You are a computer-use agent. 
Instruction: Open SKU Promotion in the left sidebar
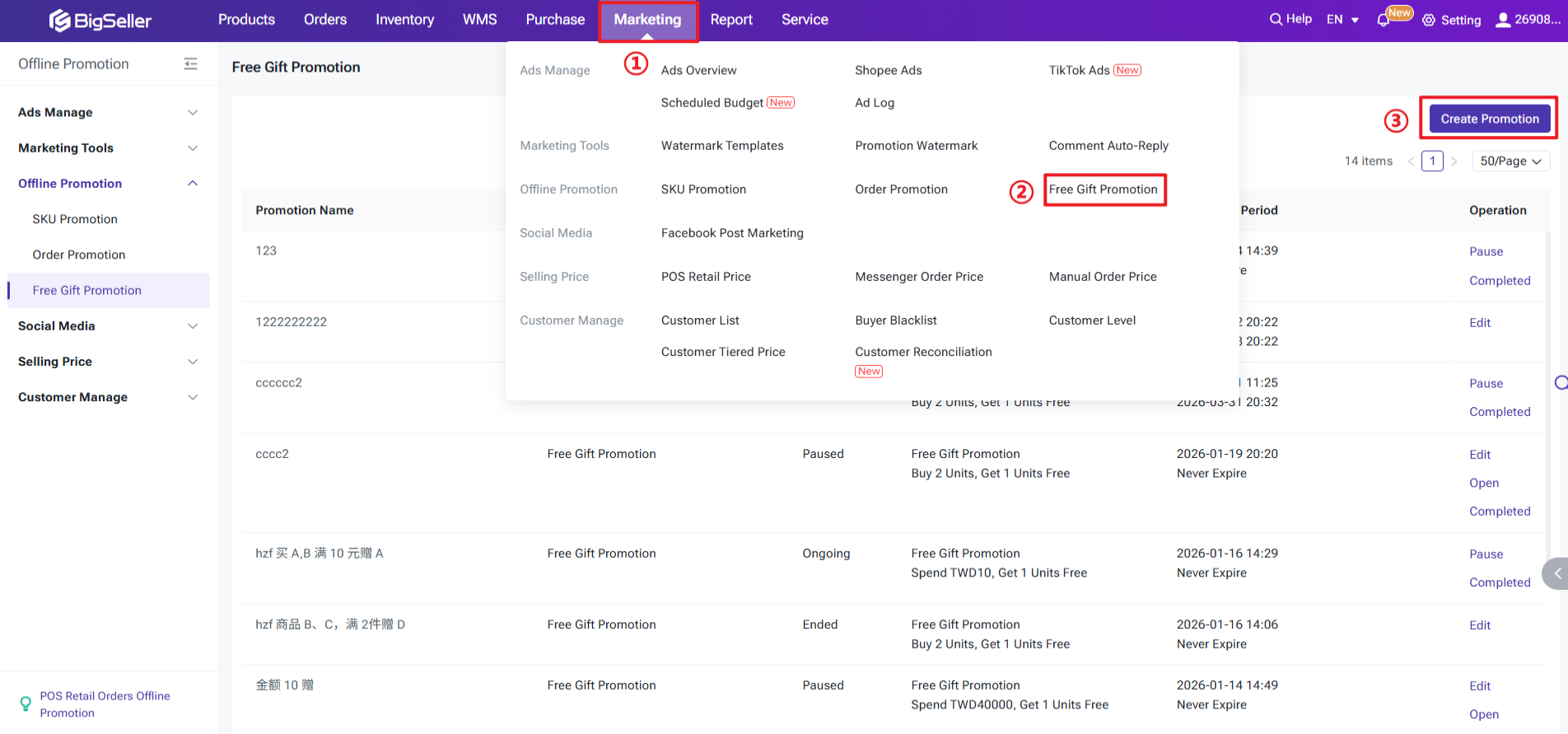75,219
